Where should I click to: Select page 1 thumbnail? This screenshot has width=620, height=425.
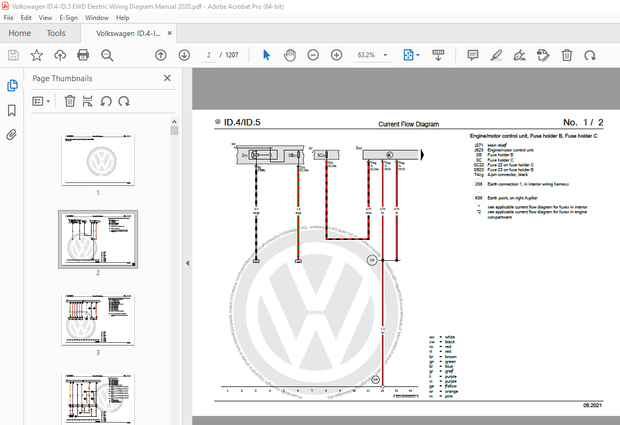tap(98, 160)
